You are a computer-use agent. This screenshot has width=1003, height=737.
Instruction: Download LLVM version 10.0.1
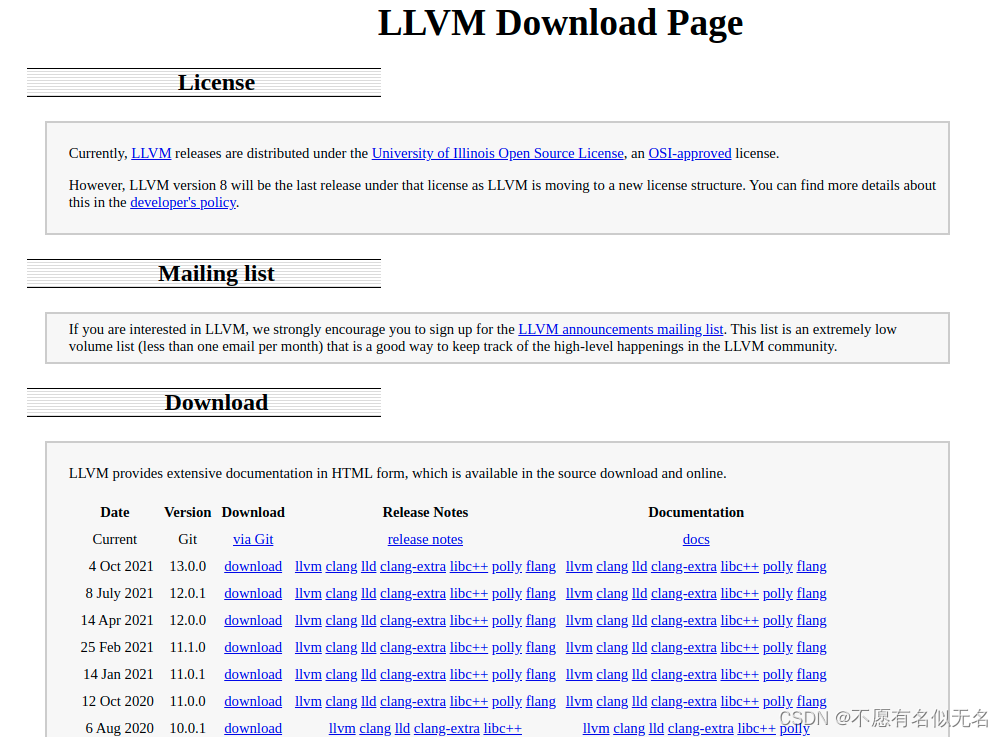tap(253, 728)
